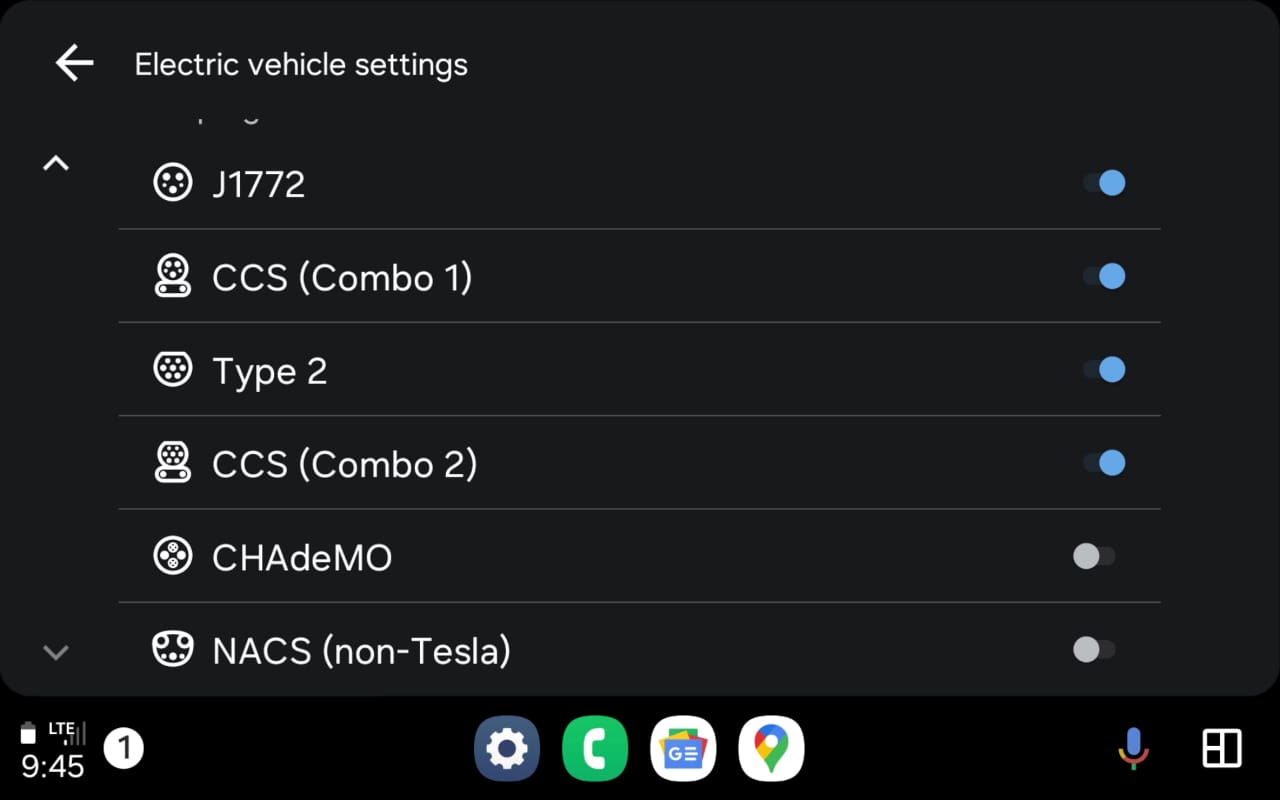The height and width of the screenshot is (800, 1280).
Task: Open the app launcher grid icon
Action: tap(1221, 746)
